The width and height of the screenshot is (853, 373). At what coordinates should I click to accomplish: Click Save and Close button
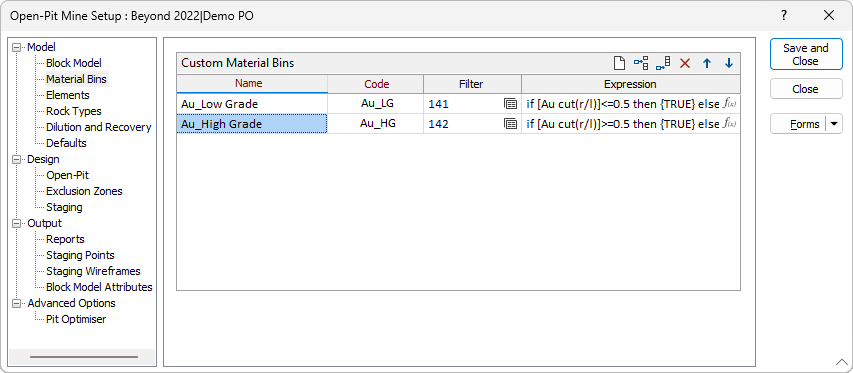[806, 54]
